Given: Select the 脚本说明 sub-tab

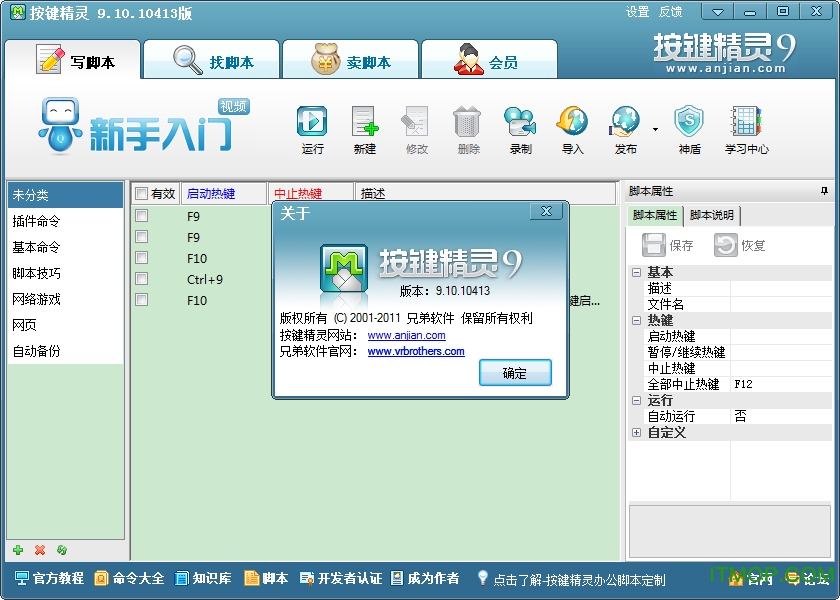Looking at the screenshot, I should (711, 215).
